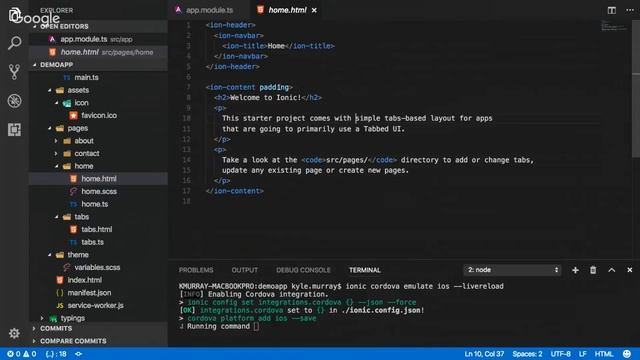Open tabs.ts file
Viewport: 640px width, 360px height.
[92, 242]
